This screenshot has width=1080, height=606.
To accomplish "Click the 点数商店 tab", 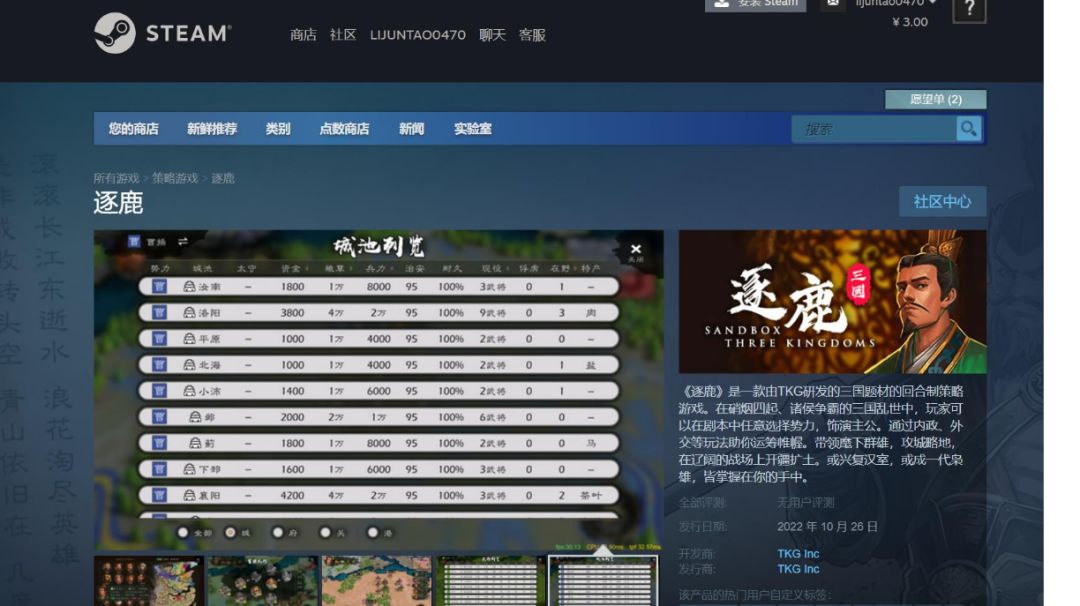I will [344, 129].
